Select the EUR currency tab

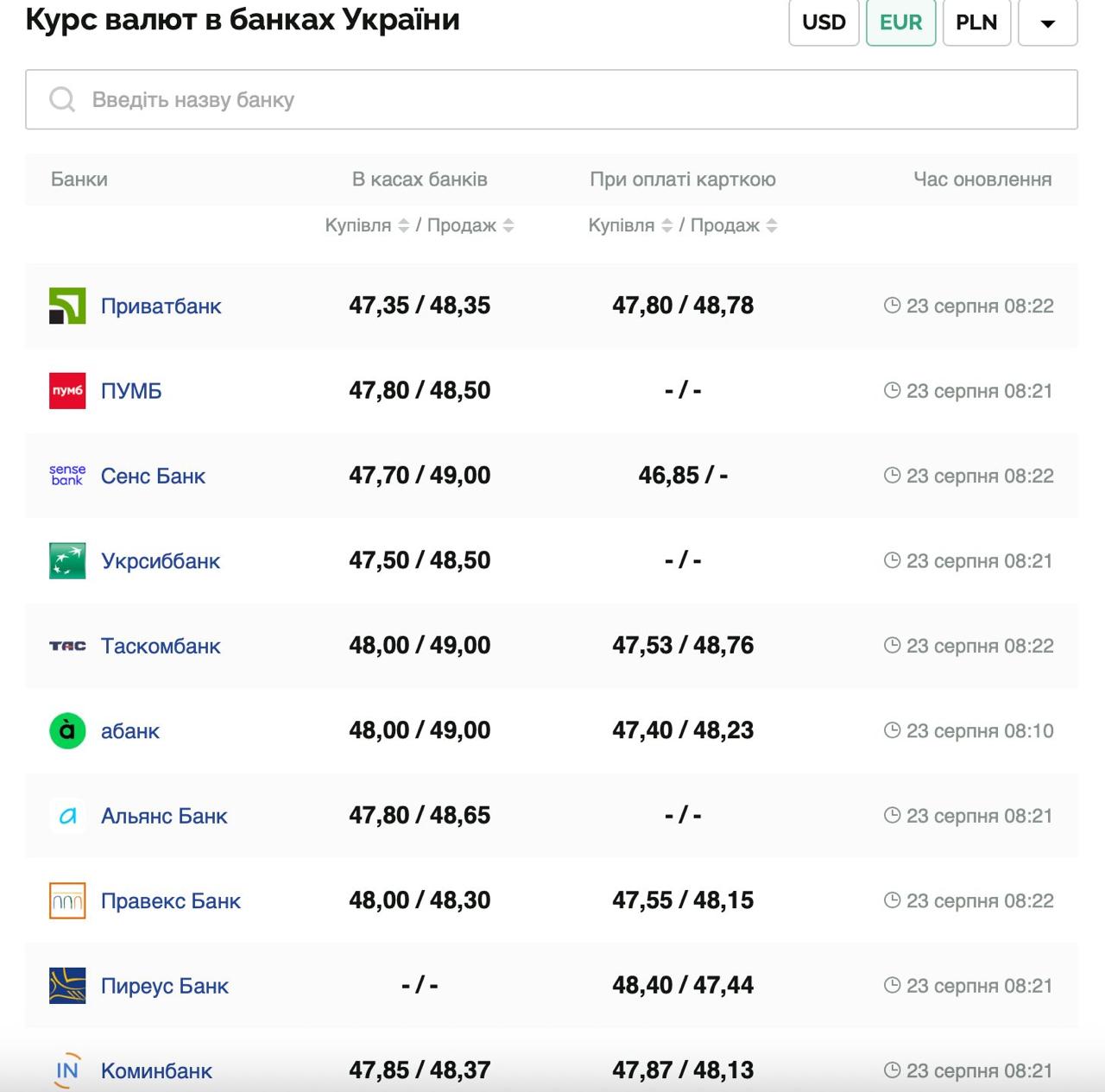pyautogui.click(x=900, y=22)
